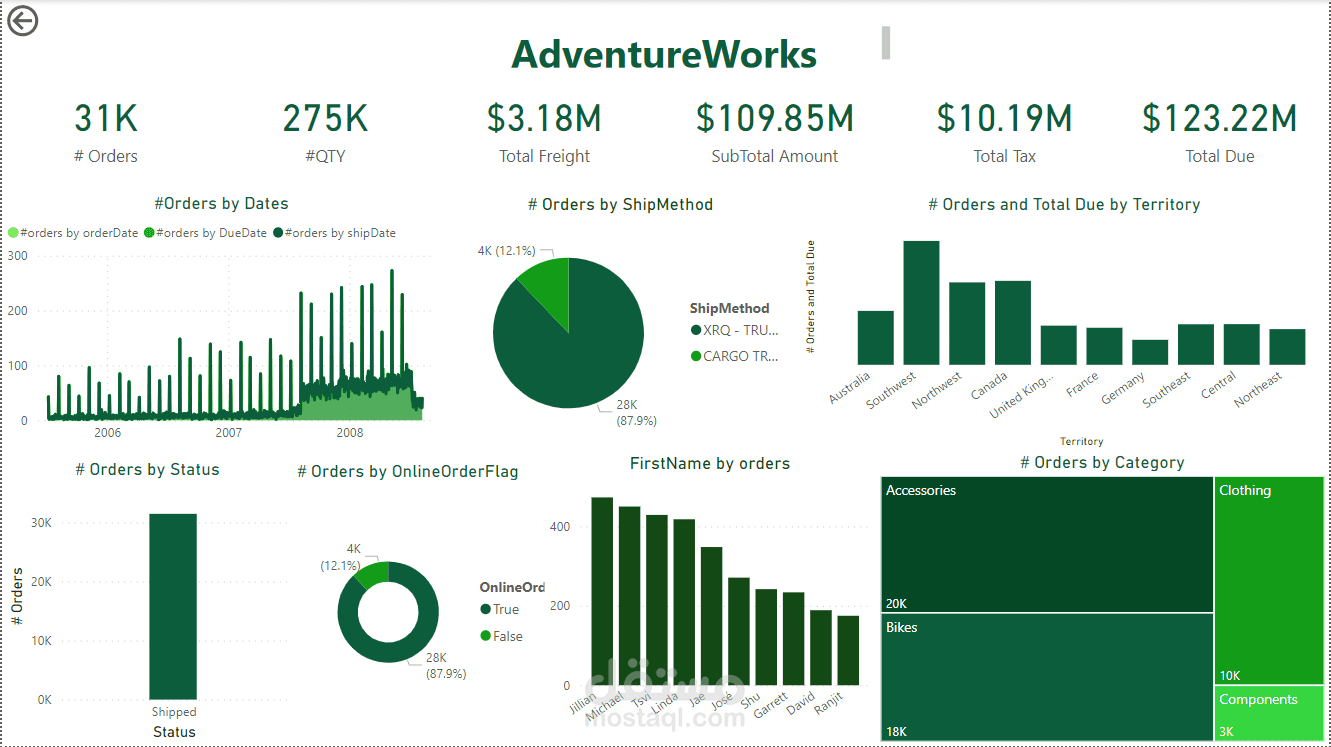Select the #orders by orderDate legend marker
1331x747 pixels.
click(13, 233)
